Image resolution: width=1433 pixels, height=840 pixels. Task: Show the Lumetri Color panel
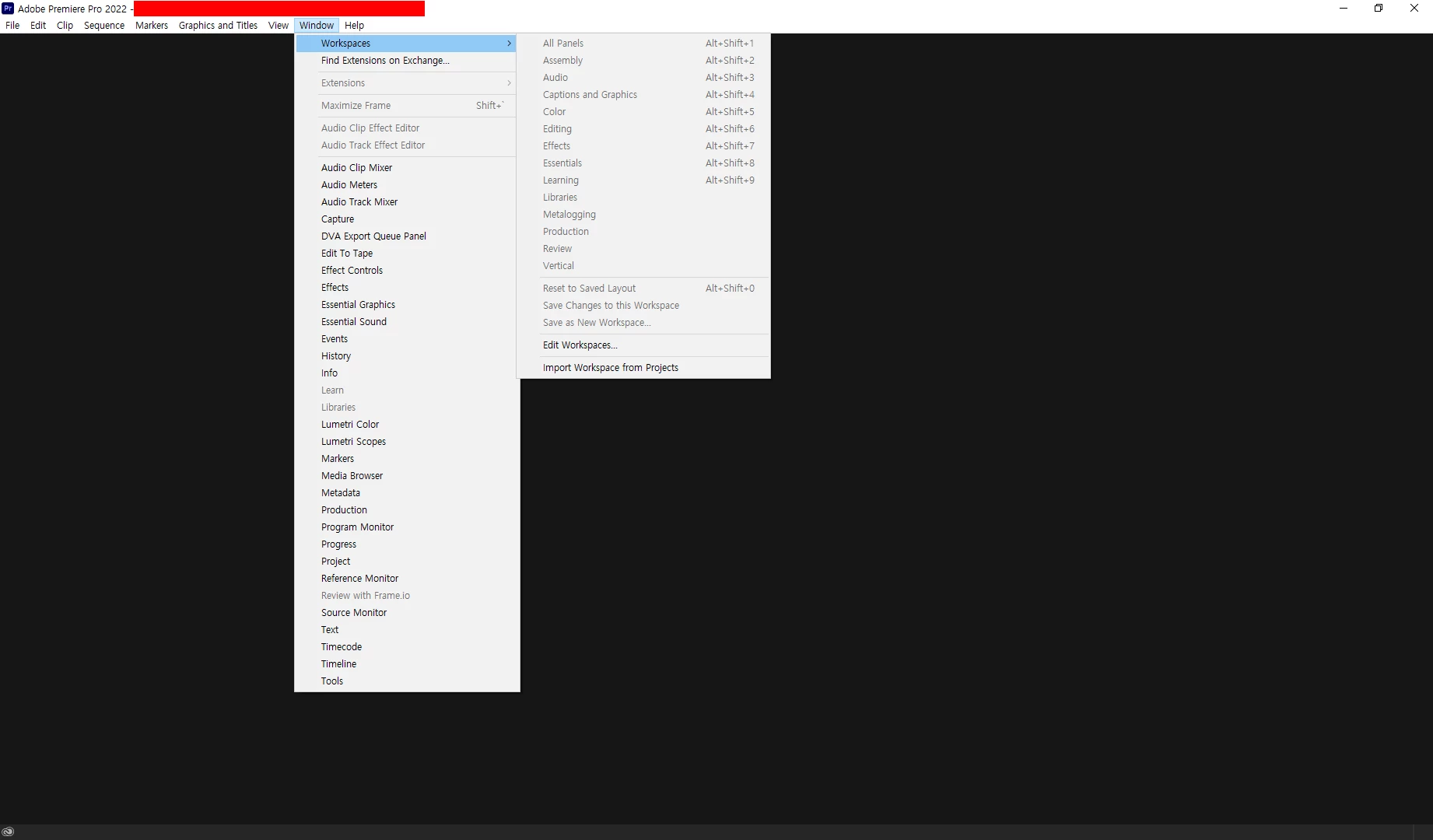coord(406,425)
